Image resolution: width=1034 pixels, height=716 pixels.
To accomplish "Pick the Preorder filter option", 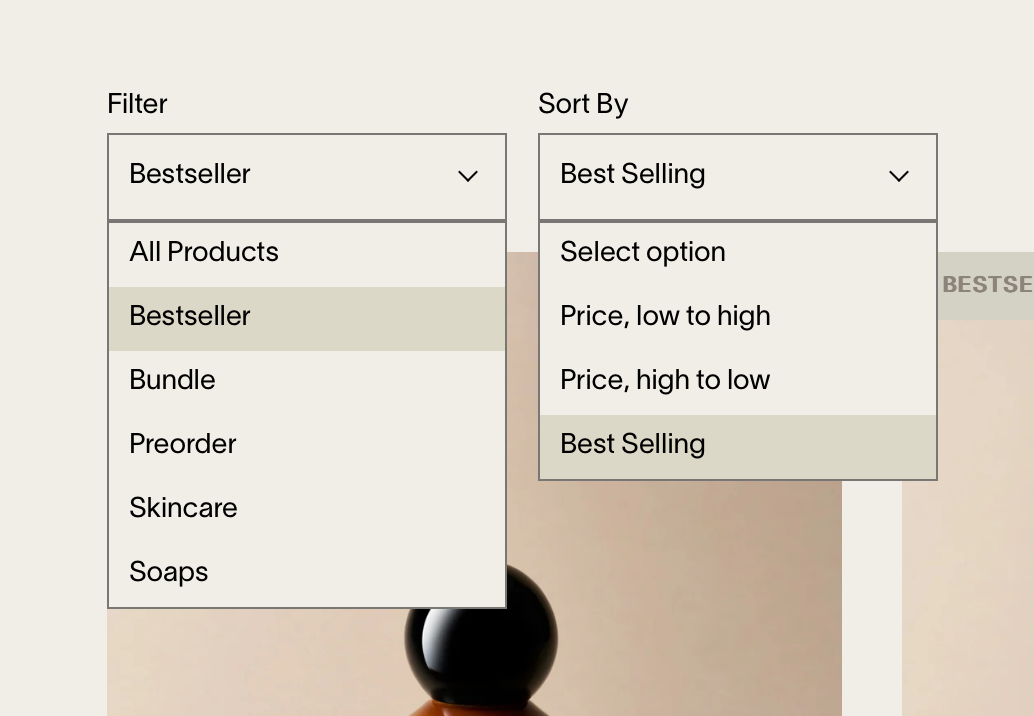I will click(183, 444).
